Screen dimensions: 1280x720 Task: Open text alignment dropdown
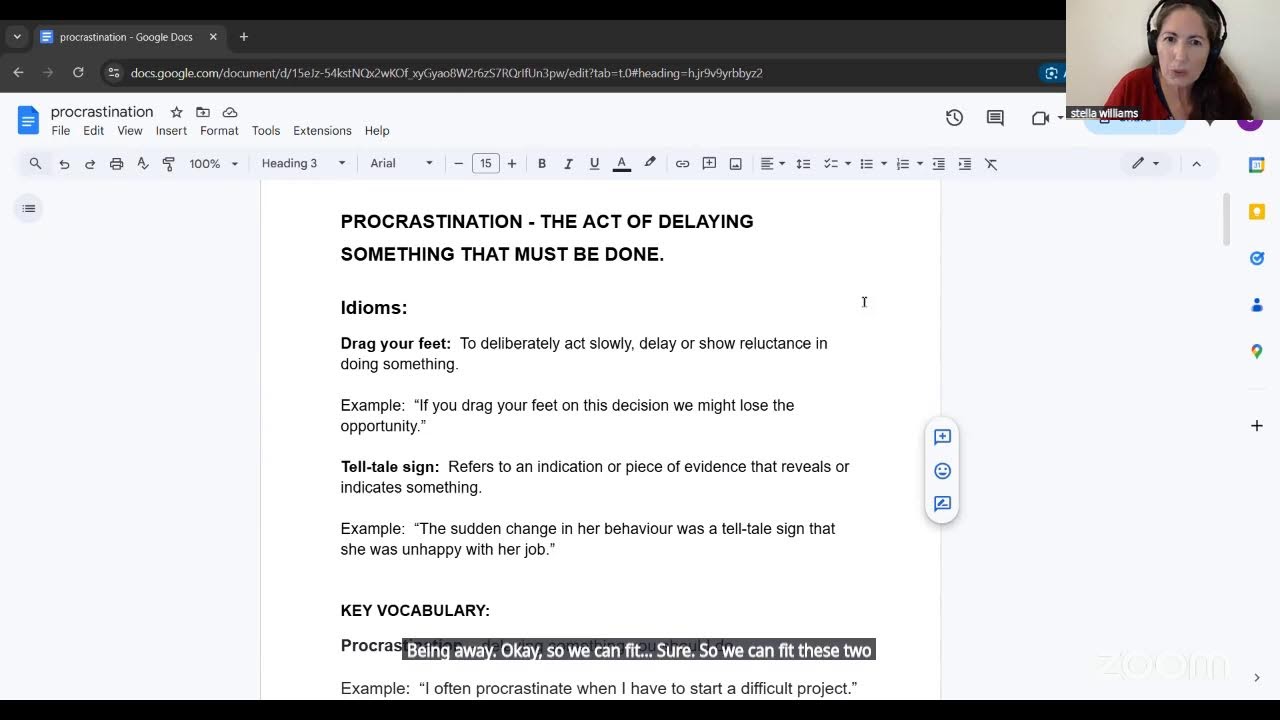[772, 163]
